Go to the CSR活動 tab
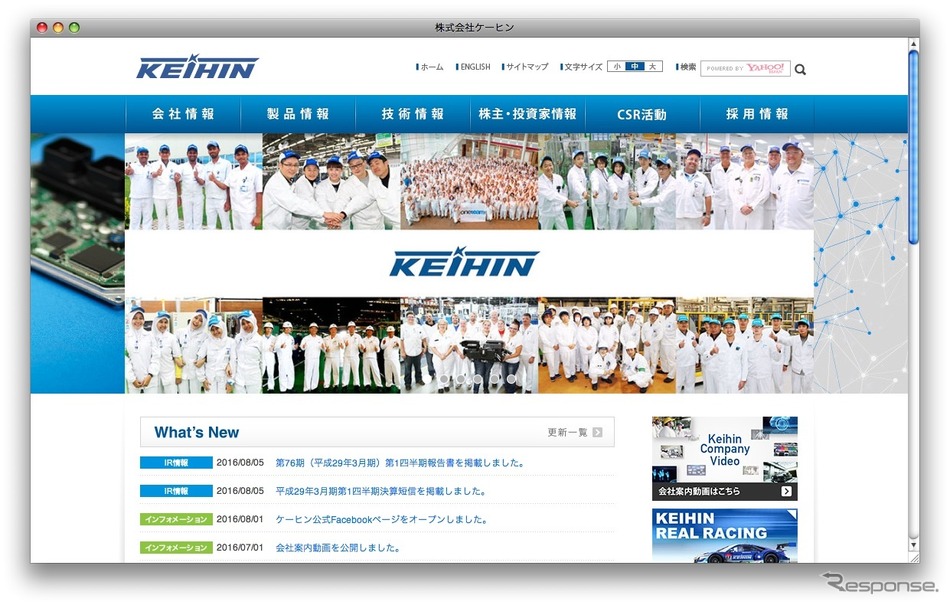This screenshot has height=605, width=950. [x=641, y=114]
